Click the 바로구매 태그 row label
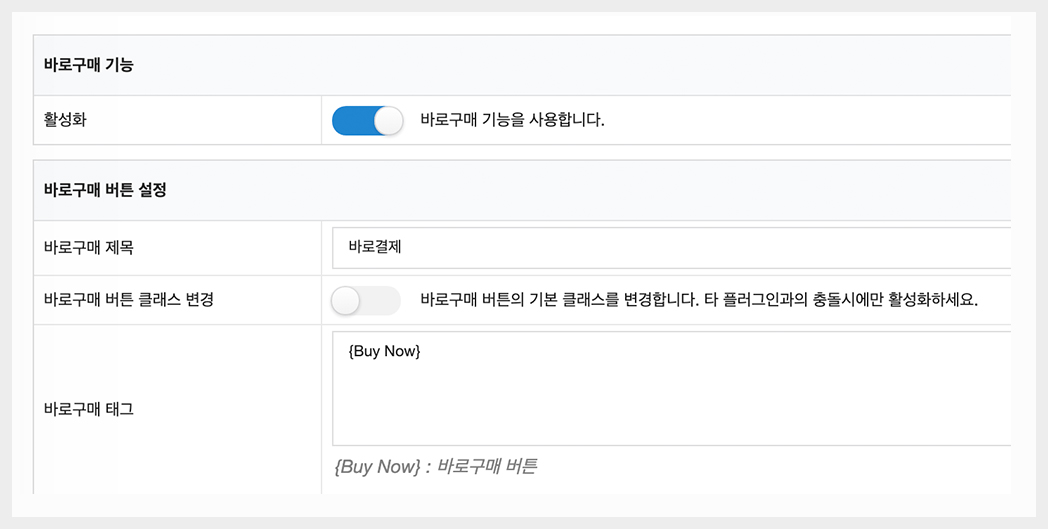This screenshot has height=529, width=1048. click(x=89, y=409)
